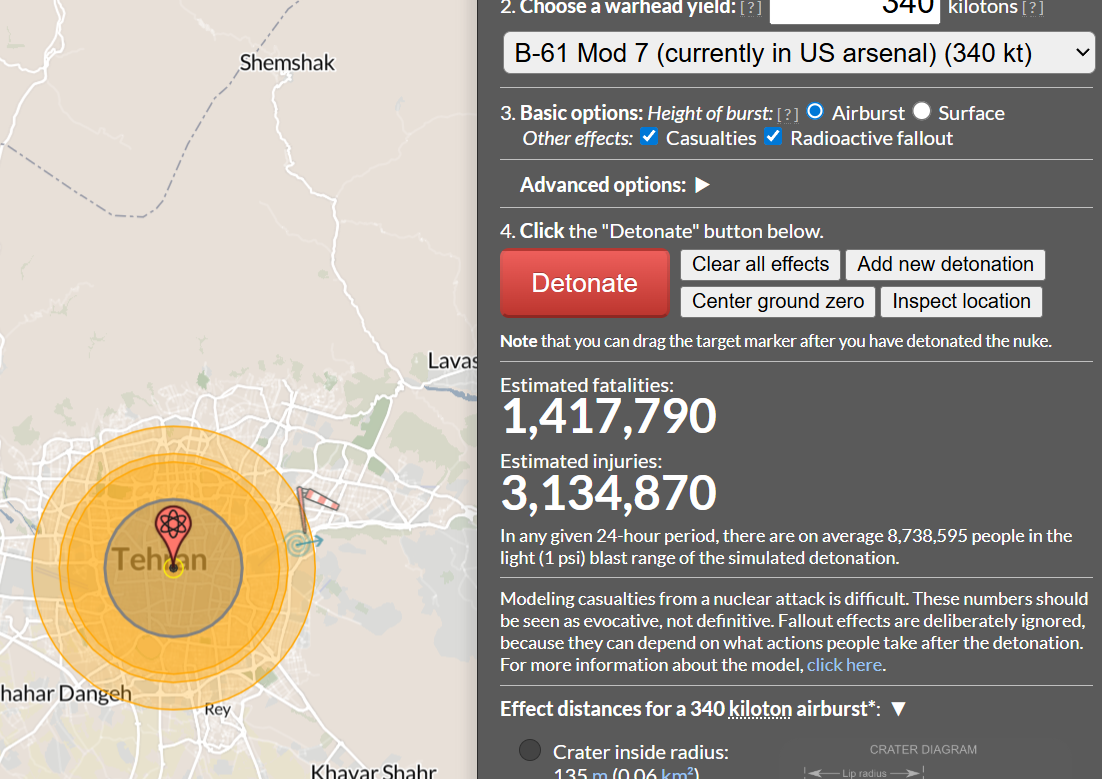
Task: Collapse the Effect distances section arrow
Action: point(898,709)
